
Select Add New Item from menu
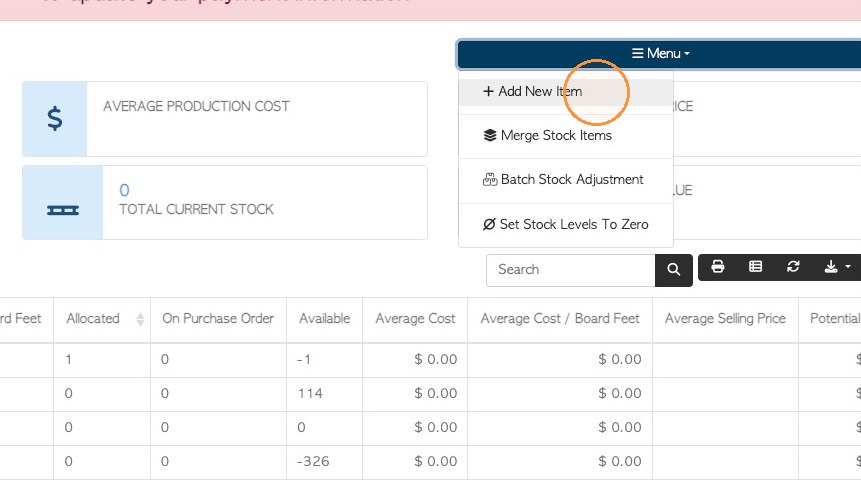[x=566, y=92]
